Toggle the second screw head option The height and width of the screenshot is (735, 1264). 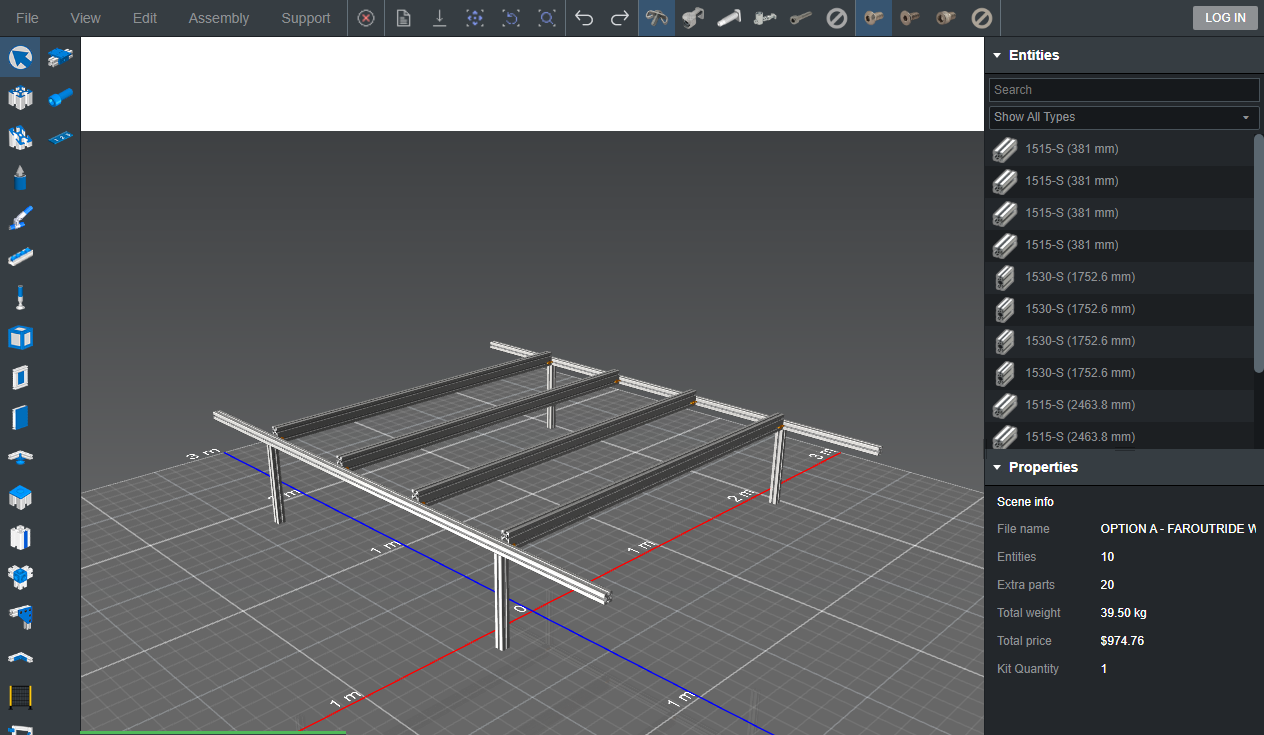[x=910, y=18]
